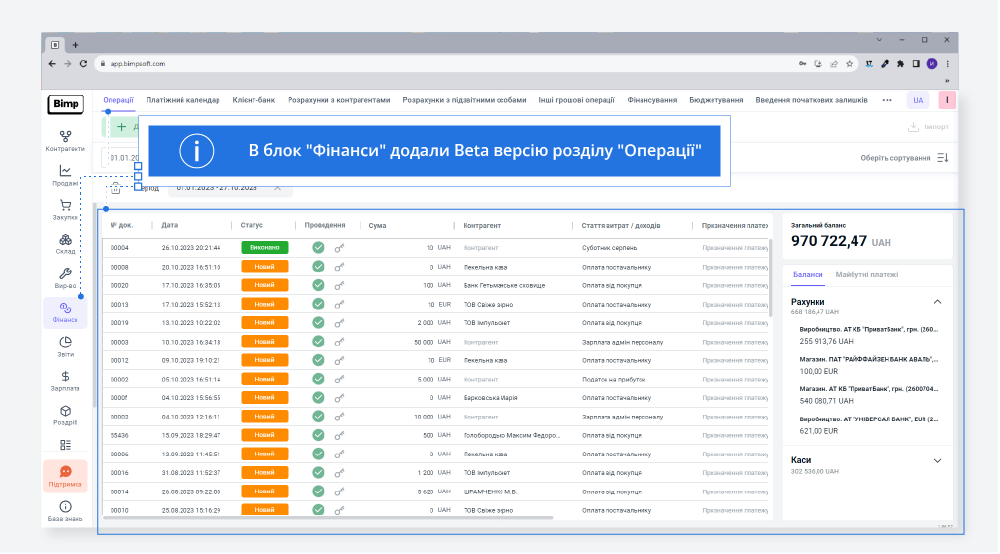This screenshot has height=554, width=1000.
Task: Click the UA language button
Action: click(x=917, y=100)
